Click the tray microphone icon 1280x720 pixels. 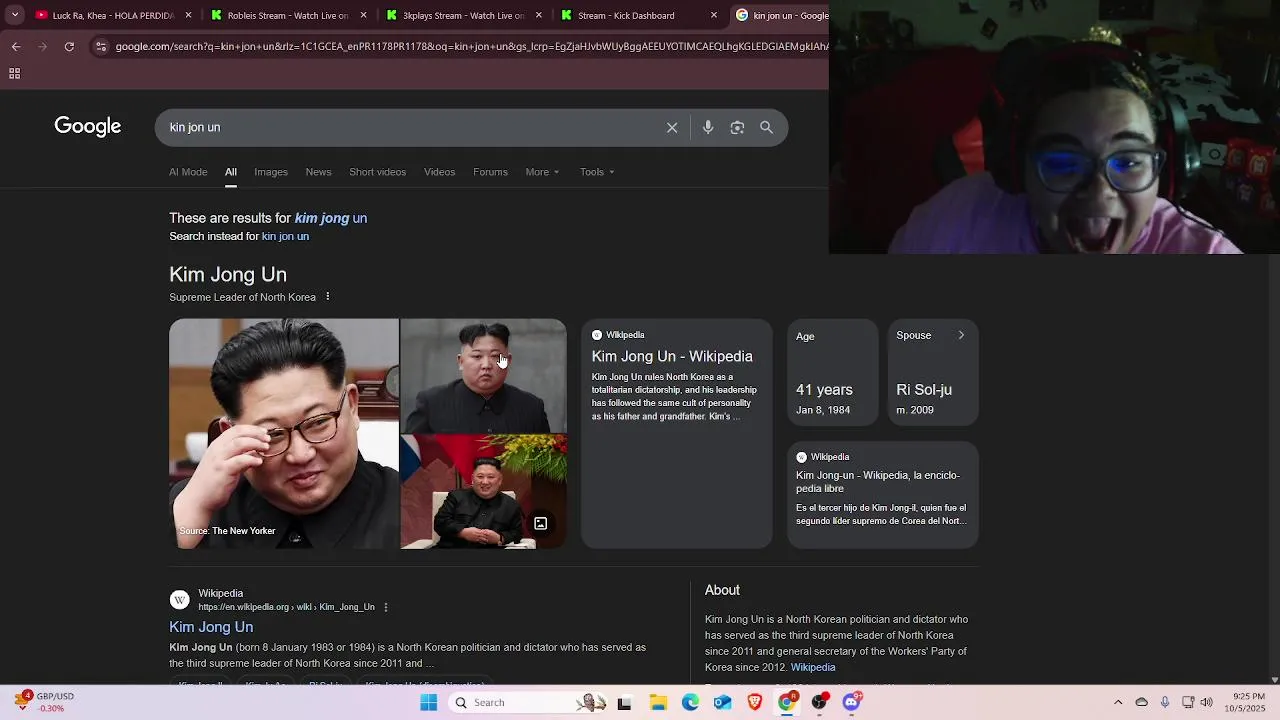point(1165,702)
